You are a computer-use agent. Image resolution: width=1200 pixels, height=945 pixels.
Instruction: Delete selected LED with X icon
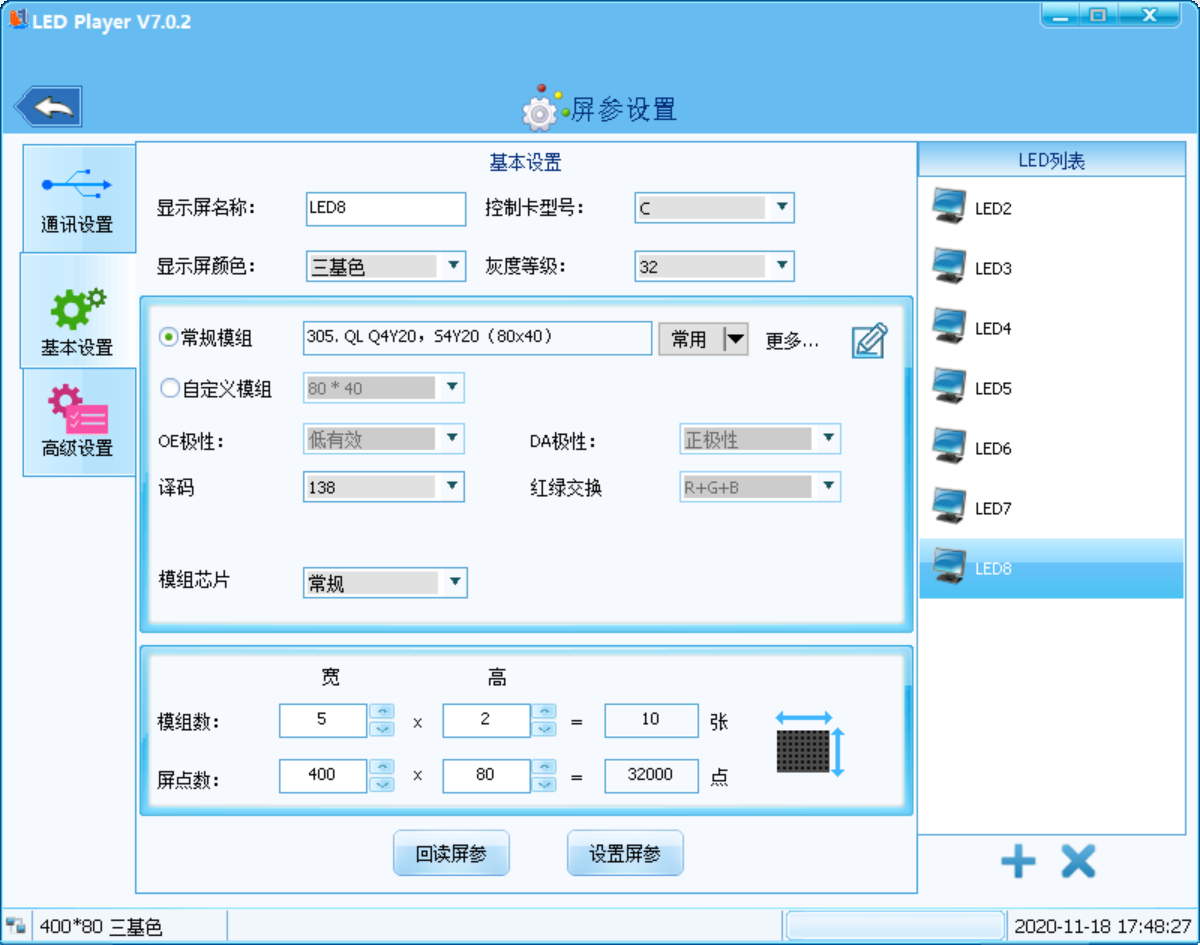click(1078, 861)
